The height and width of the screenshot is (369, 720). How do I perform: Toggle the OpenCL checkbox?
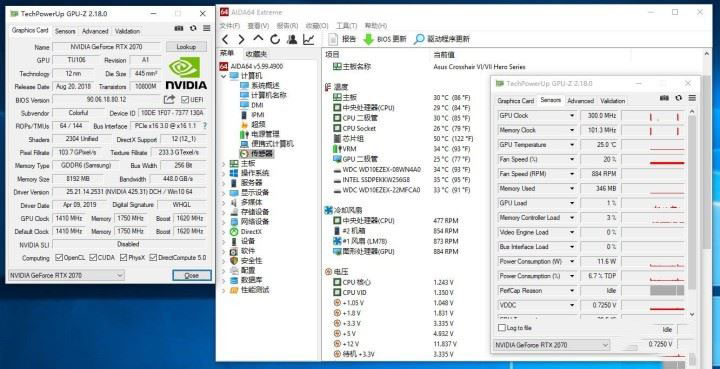(59, 257)
